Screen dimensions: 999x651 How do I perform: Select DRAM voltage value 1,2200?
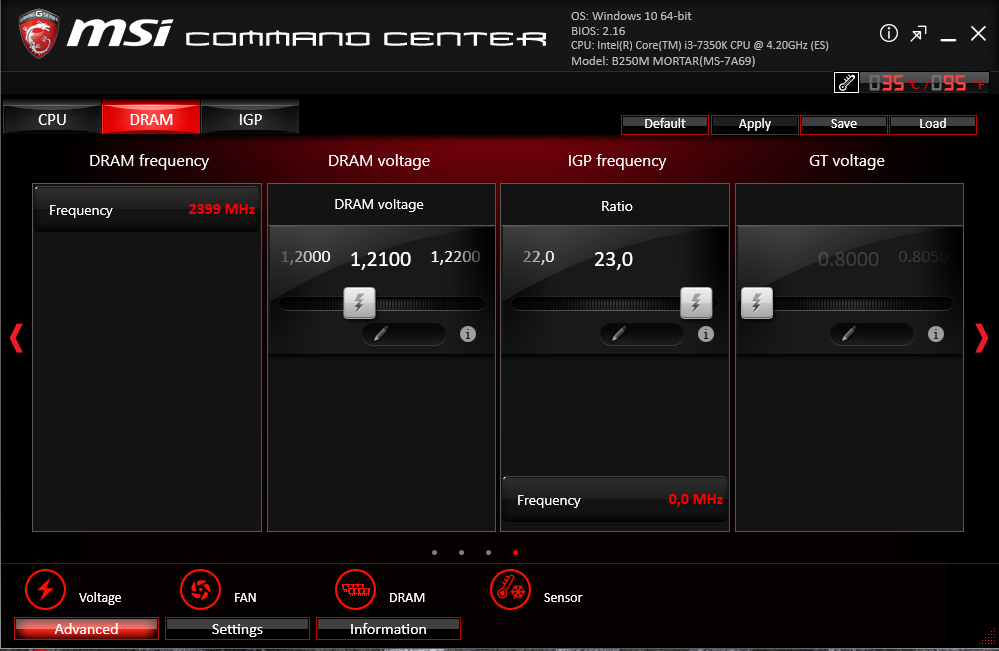(x=456, y=257)
